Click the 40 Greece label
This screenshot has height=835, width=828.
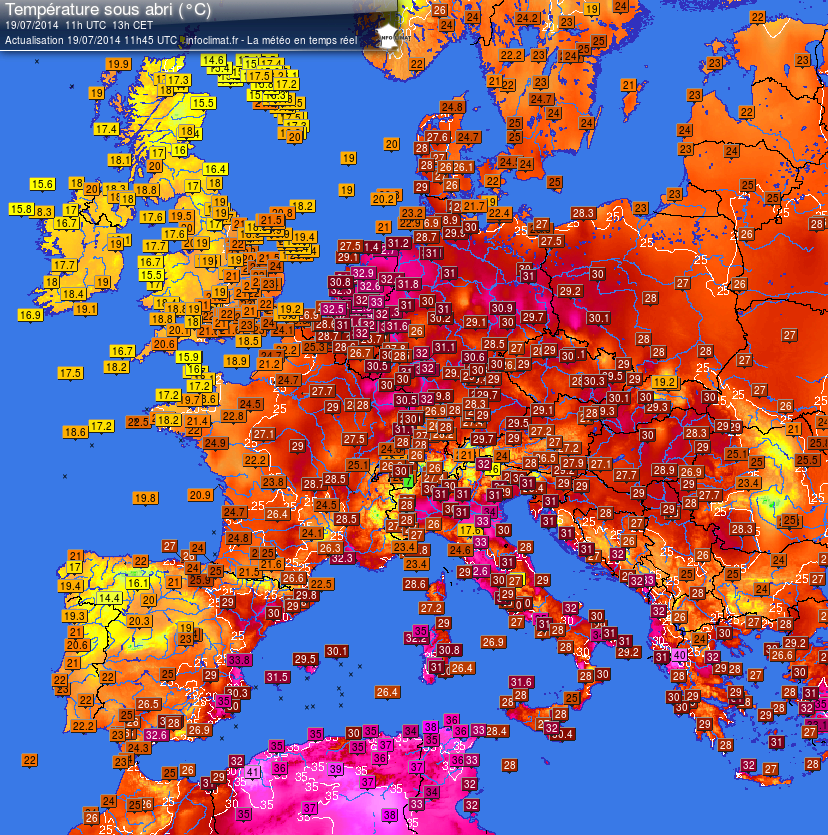[679, 654]
